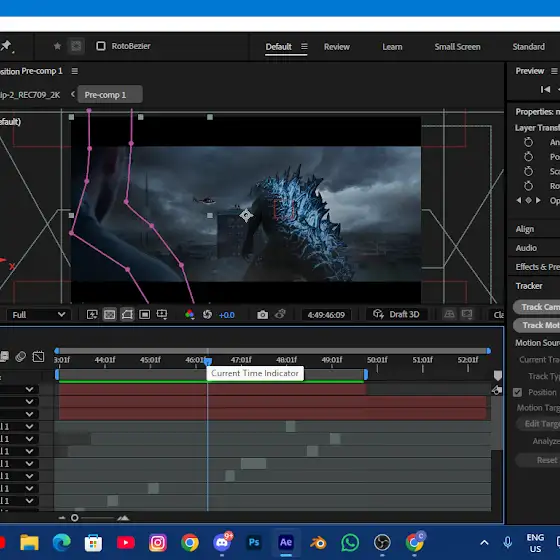This screenshot has width=560, height=560.
Task: Toggle the Rotation stopwatch in Properties
Action: (x=528, y=186)
